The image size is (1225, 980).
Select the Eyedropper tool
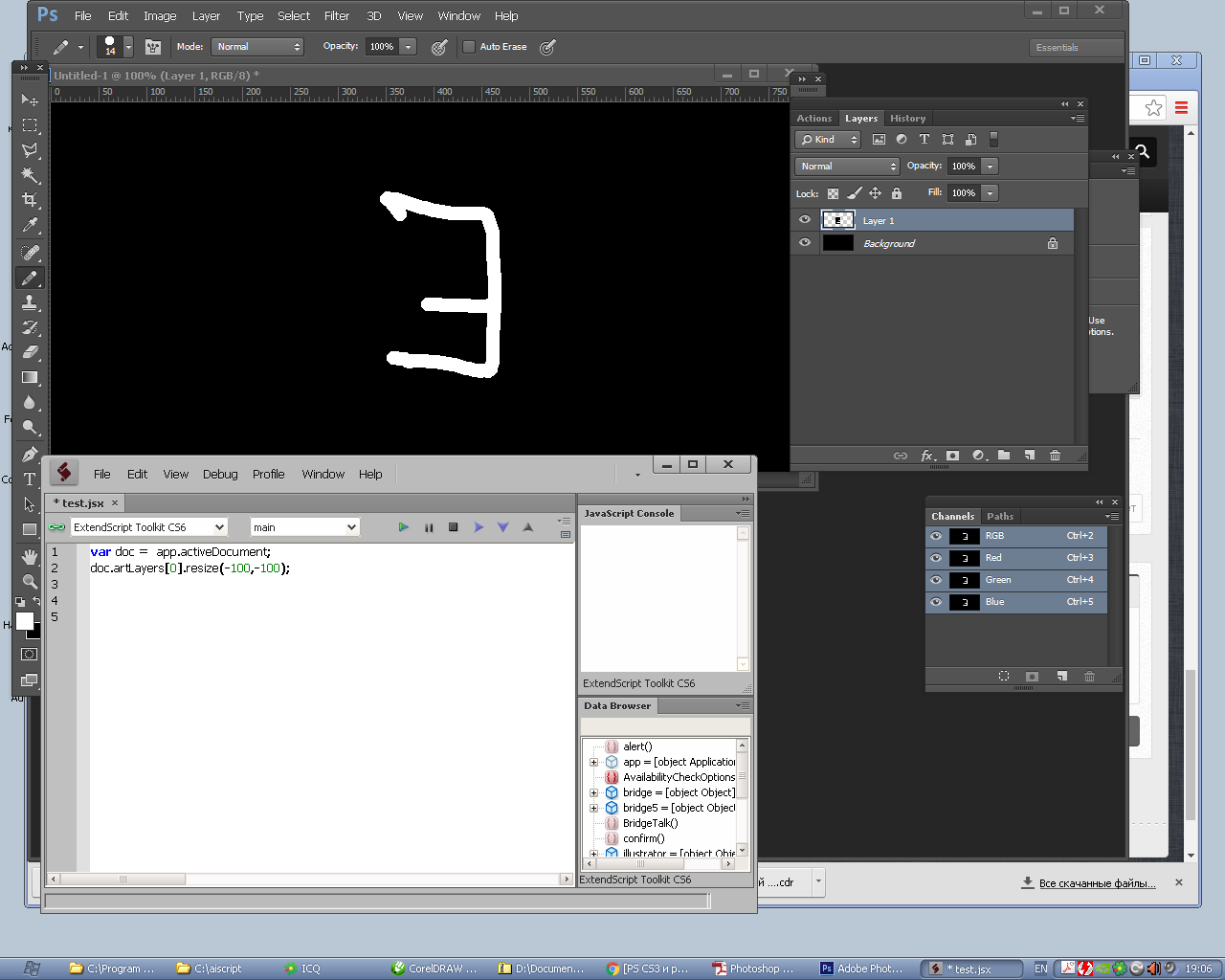pos(30,226)
